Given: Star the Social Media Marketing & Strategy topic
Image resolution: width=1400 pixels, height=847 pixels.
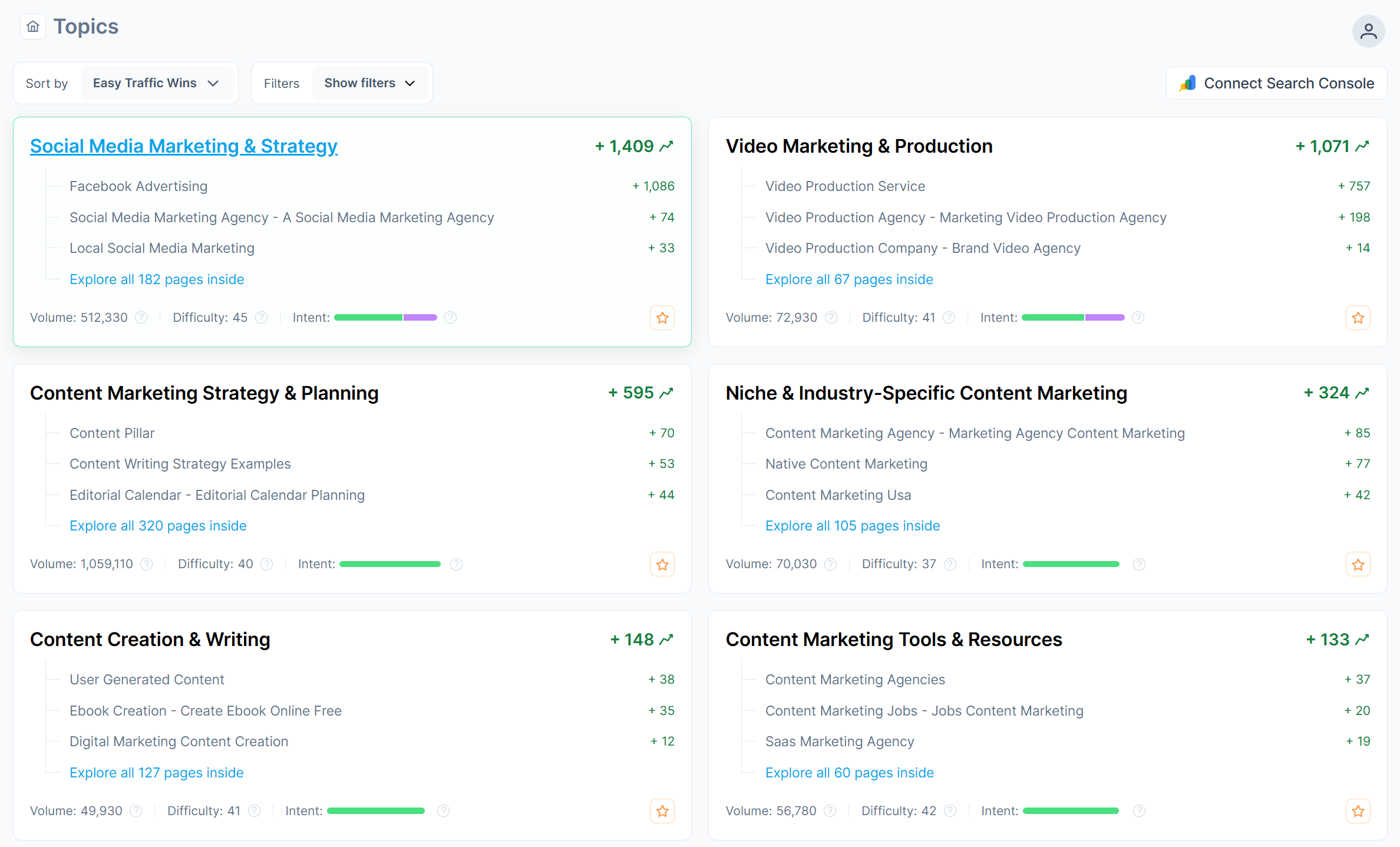Looking at the screenshot, I should click(x=662, y=318).
